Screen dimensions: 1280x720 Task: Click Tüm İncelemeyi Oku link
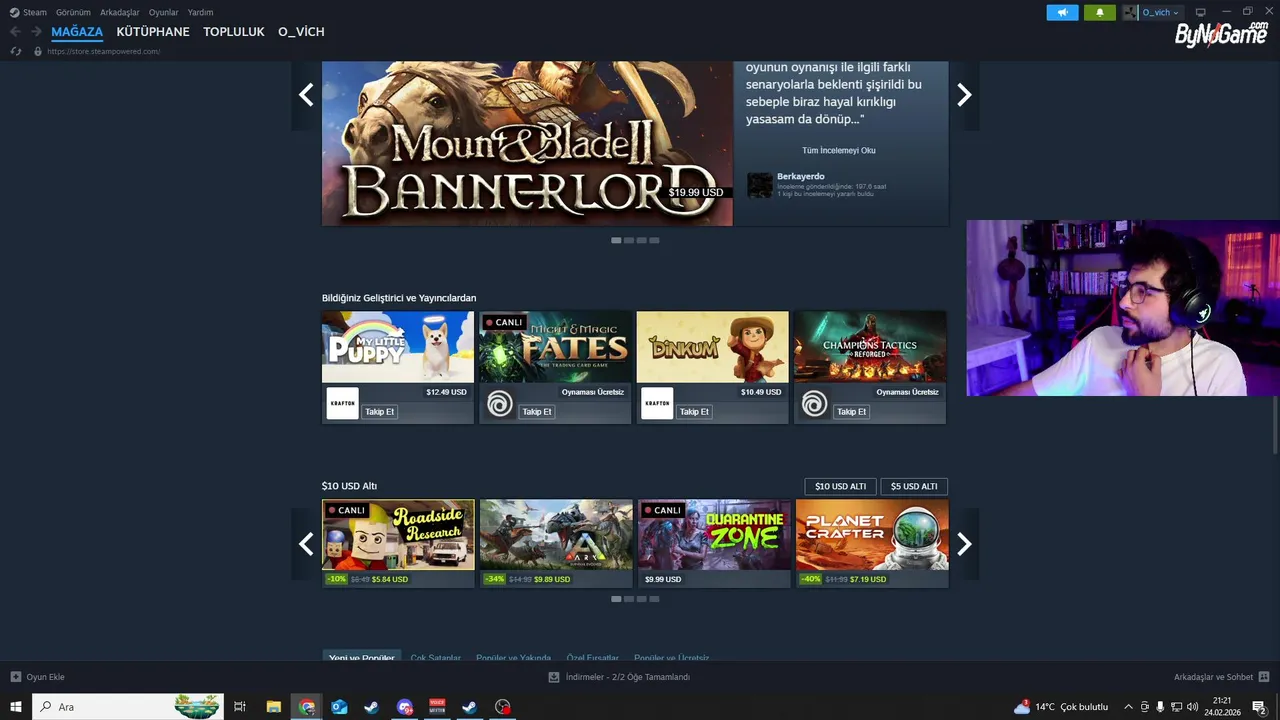tap(838, 150)
